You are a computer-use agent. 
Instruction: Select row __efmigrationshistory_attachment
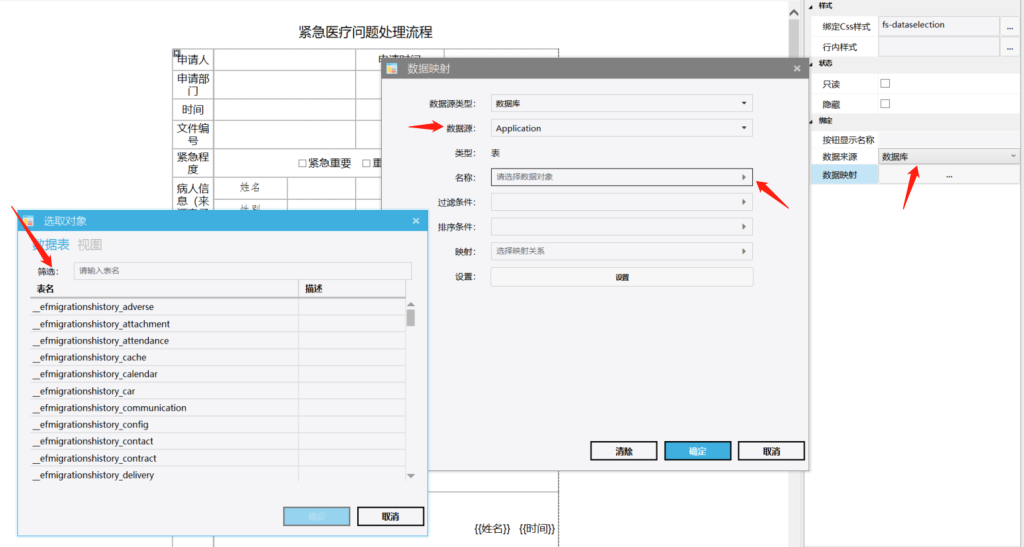point(217,324)
